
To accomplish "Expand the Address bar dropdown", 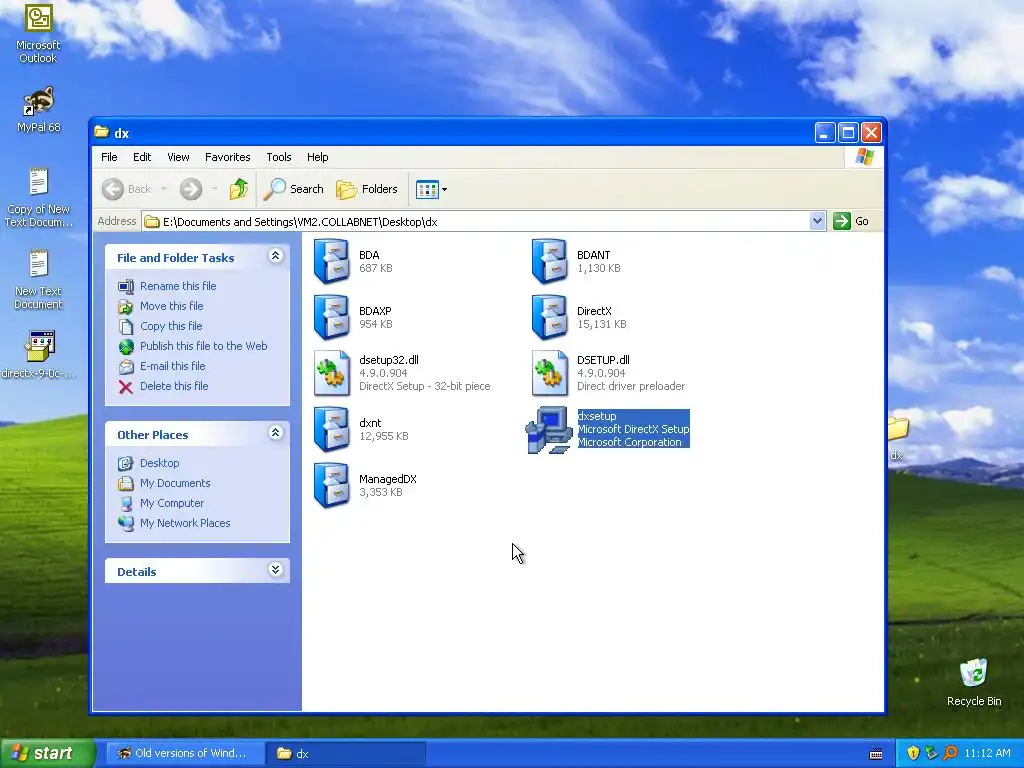I will point(817,221).
